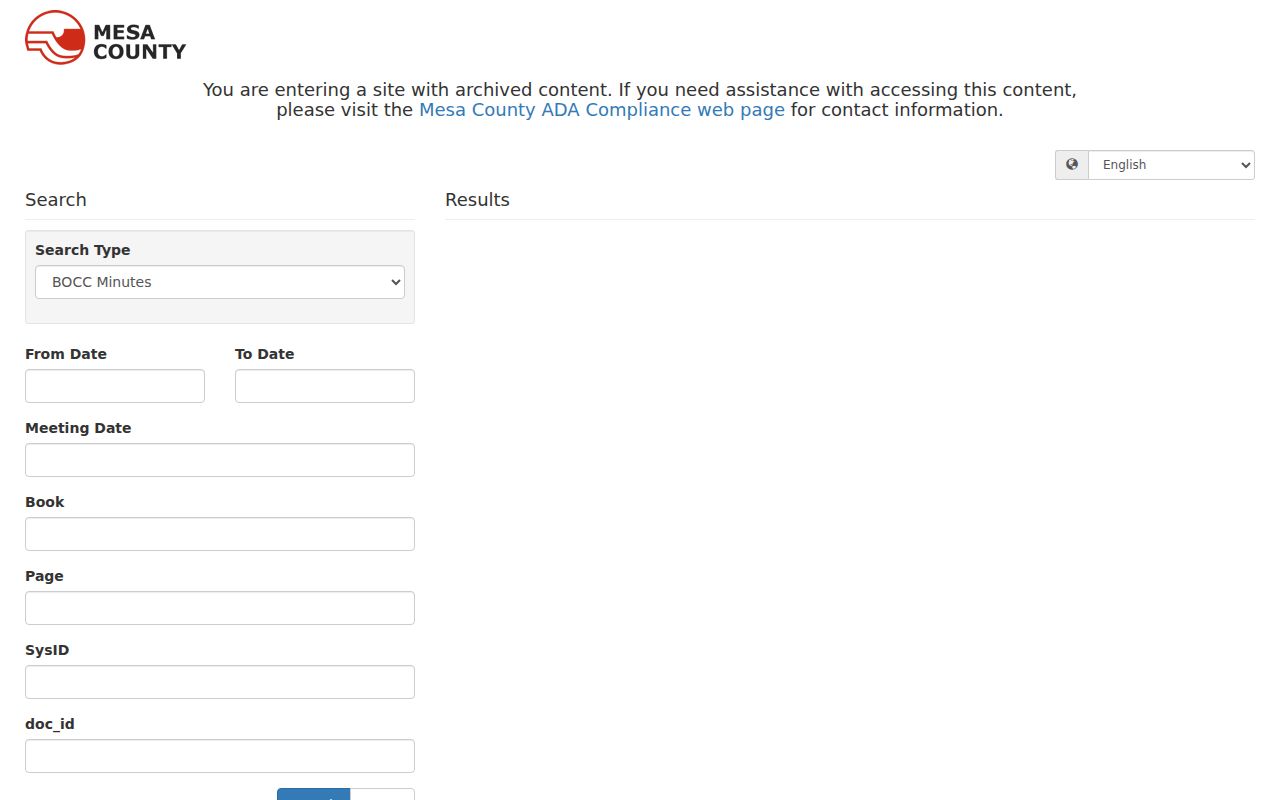Click the white button beside blue search button
The image size is (1280, 800).
point(382,794)
